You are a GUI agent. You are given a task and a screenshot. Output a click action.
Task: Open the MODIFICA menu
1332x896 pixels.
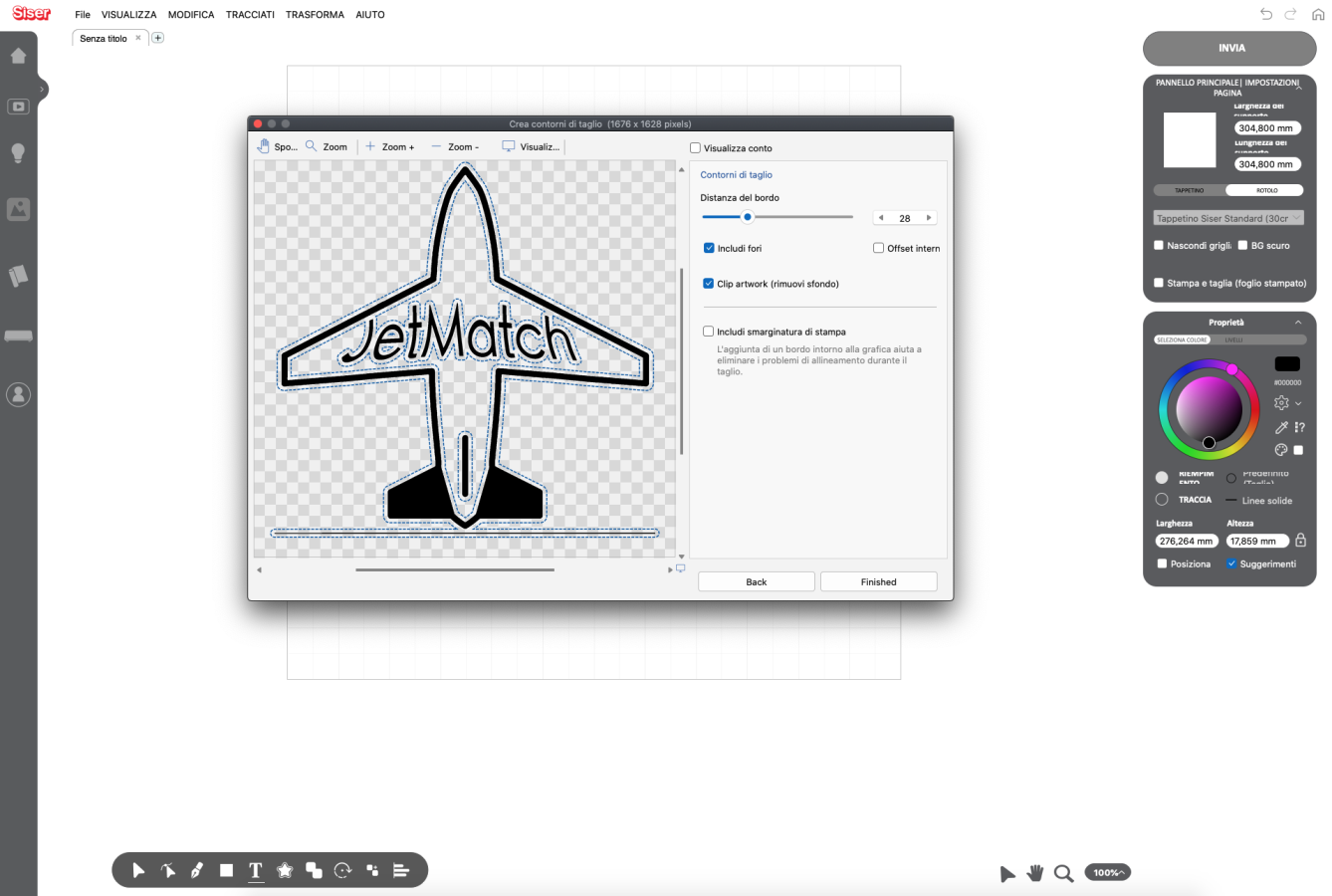coord(191,15)
